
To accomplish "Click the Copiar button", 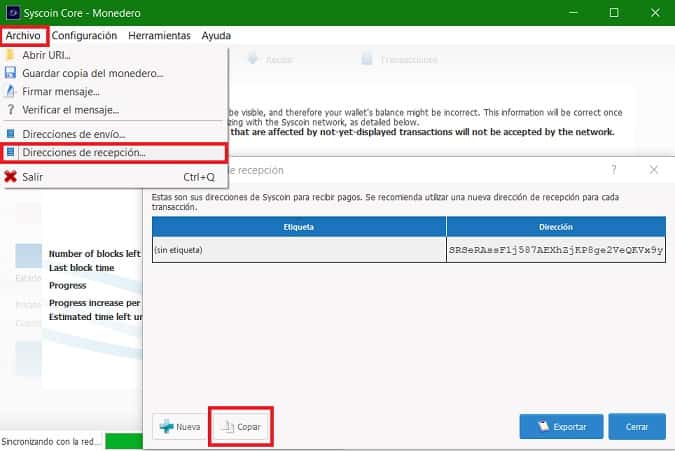I will click(x=241, y=426).
